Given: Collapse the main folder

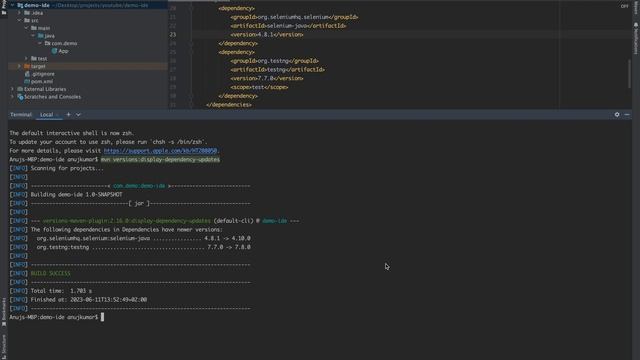Looking at the screenshot, I should pos(27,28).
